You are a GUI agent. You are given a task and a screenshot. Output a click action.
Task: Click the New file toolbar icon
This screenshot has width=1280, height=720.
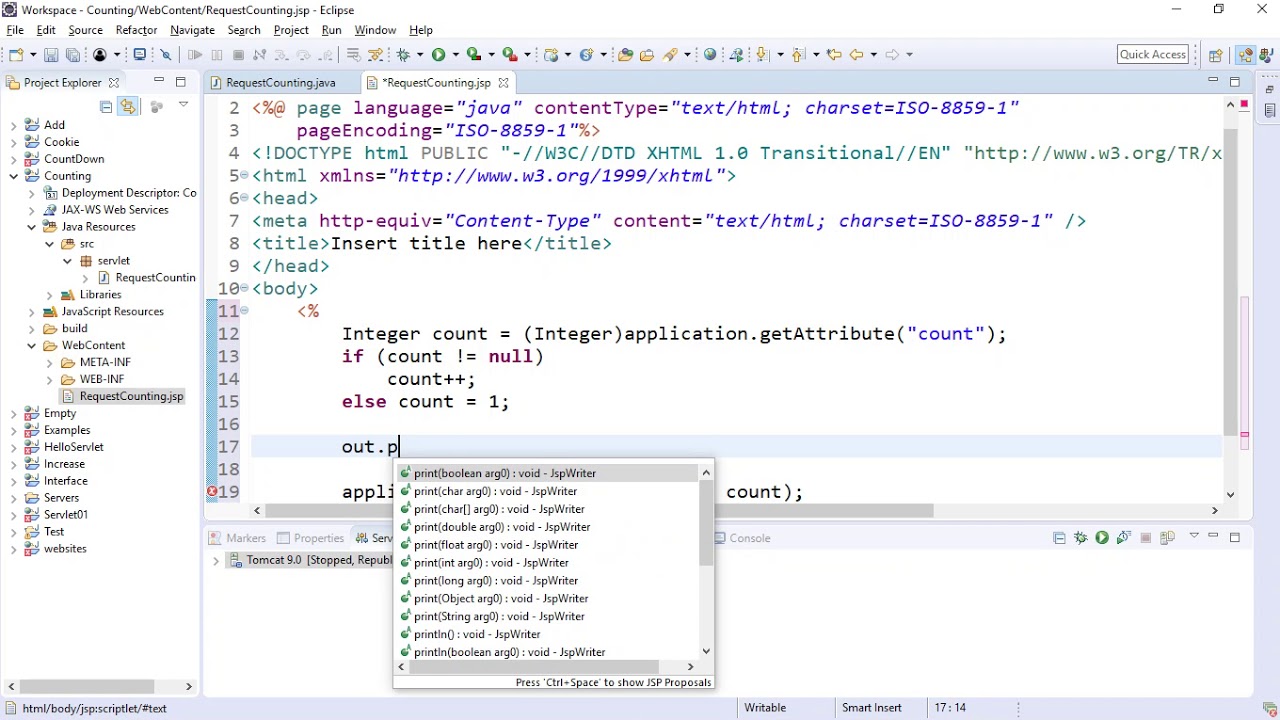point(17,55)
